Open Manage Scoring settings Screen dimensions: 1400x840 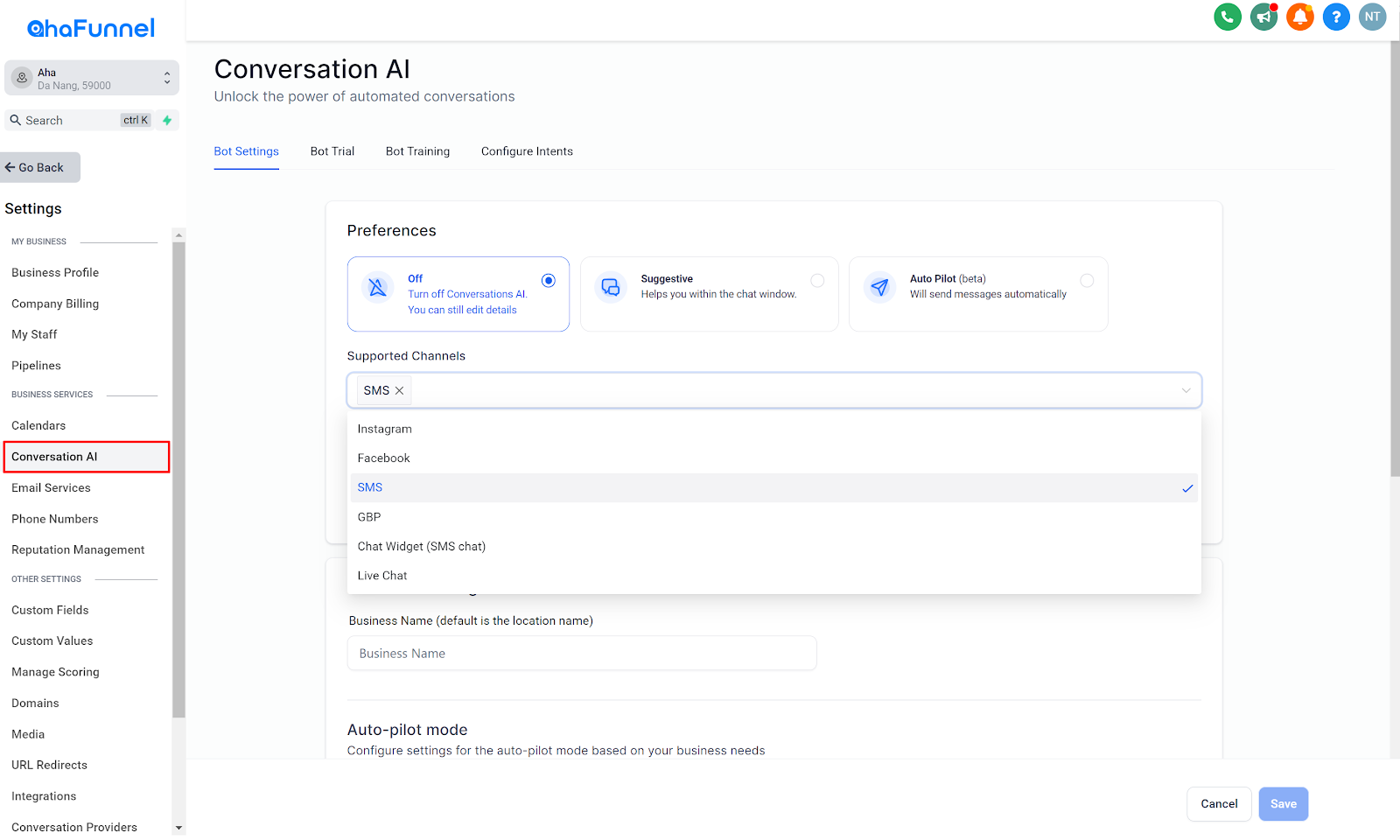click(x=55, y=672)
